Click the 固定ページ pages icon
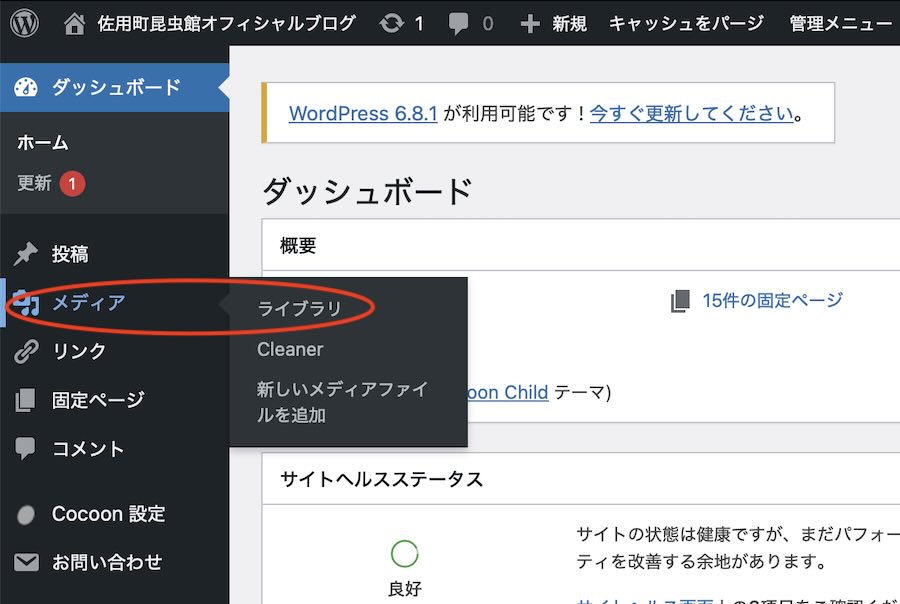 click(x=25, y=400)
